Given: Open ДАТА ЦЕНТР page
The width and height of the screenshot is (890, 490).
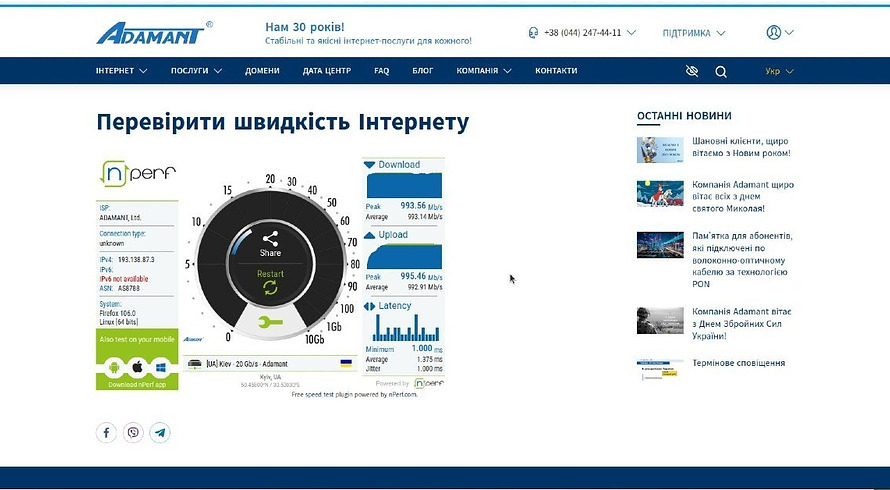Looking at the screenshot, I should [x=327, y=71].
